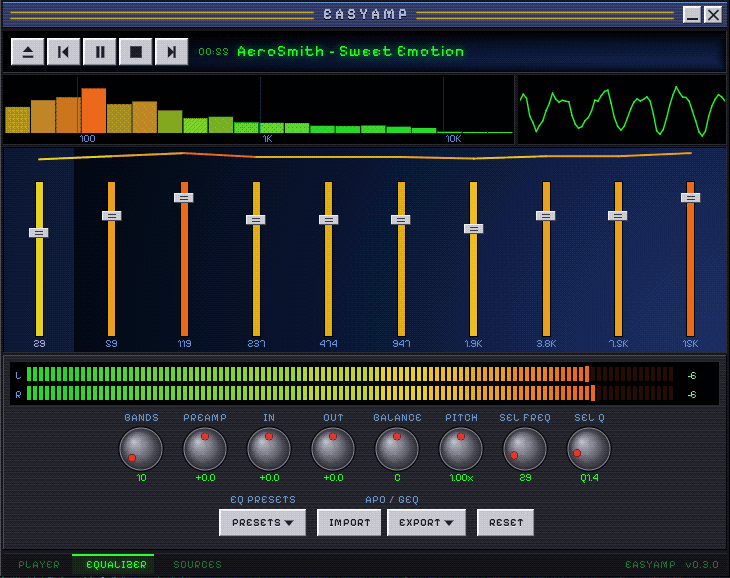This screenshot has height=578, width=730.
Task: Click the OUT gain knob
Action: [333, 449]
